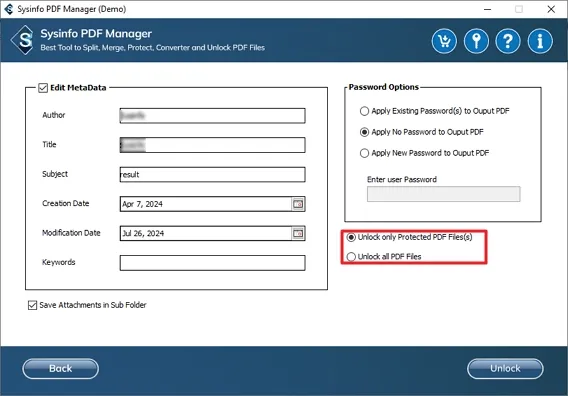Click the activation key icon

coord(476,41)
